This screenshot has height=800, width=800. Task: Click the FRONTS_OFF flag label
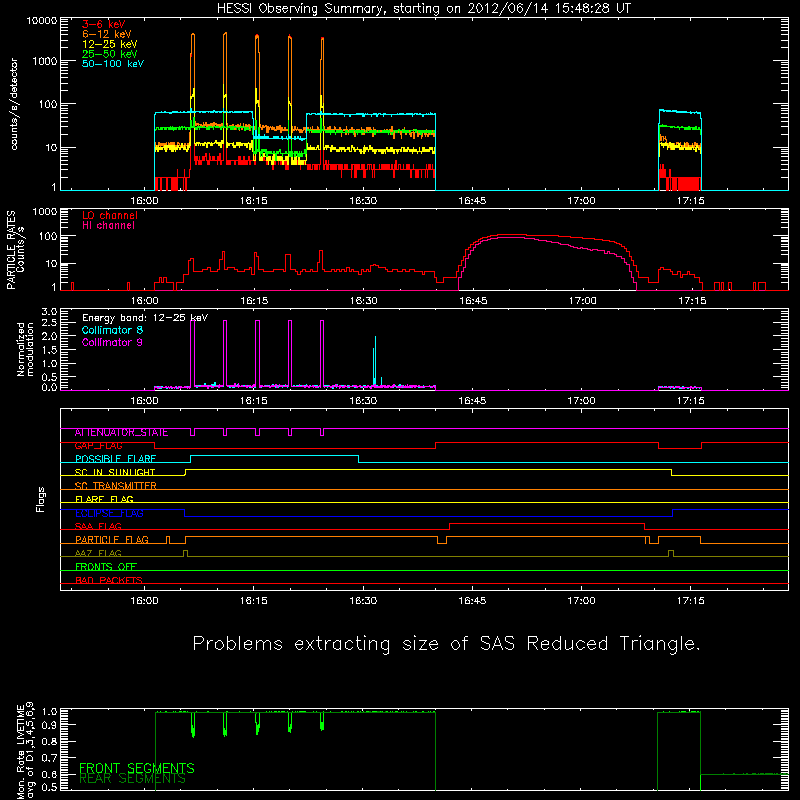point(106,567)
